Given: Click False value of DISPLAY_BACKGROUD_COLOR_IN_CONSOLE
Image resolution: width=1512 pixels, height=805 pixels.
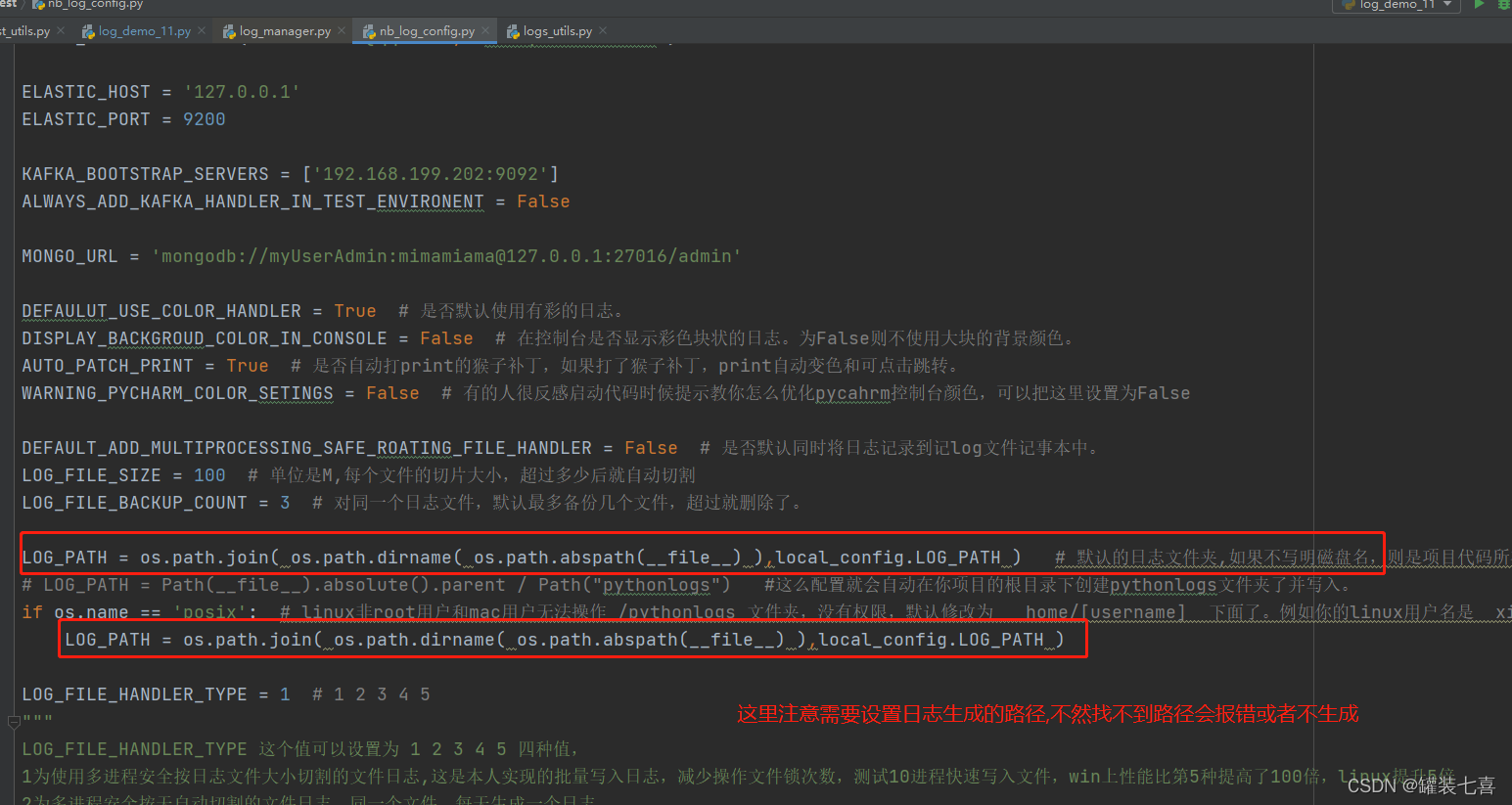Looking at the screenshot, I should coord(446,338).
